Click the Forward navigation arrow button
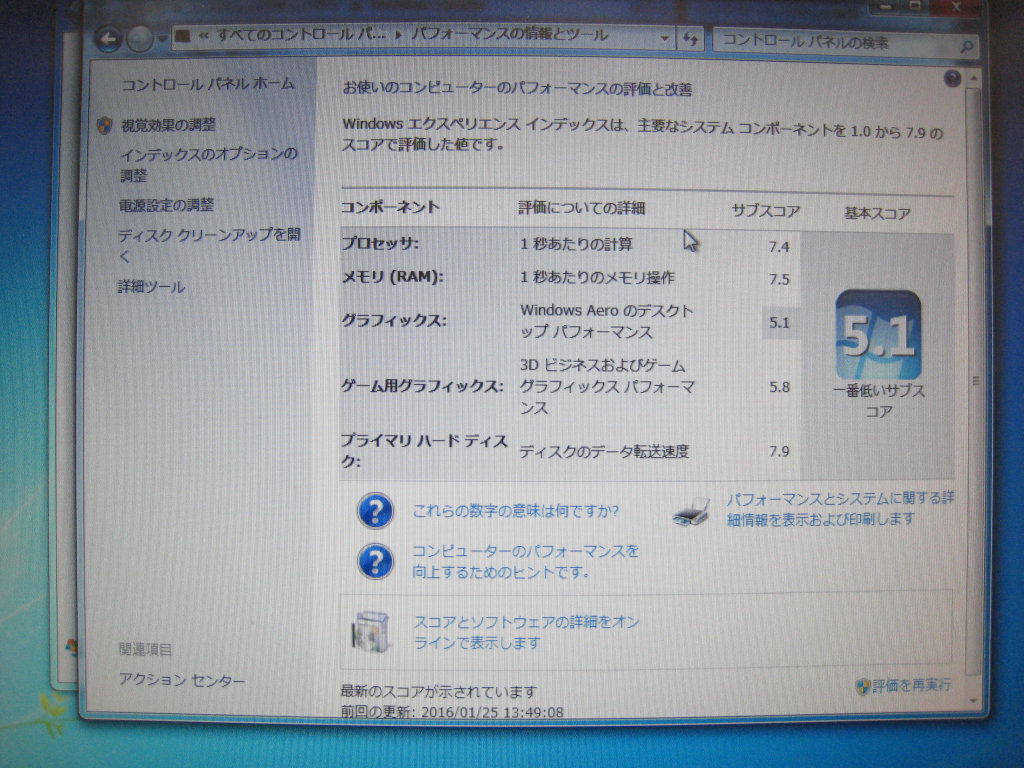This screenshot has width=1024, height=768. pyautogui.click(x=139, y=40)
